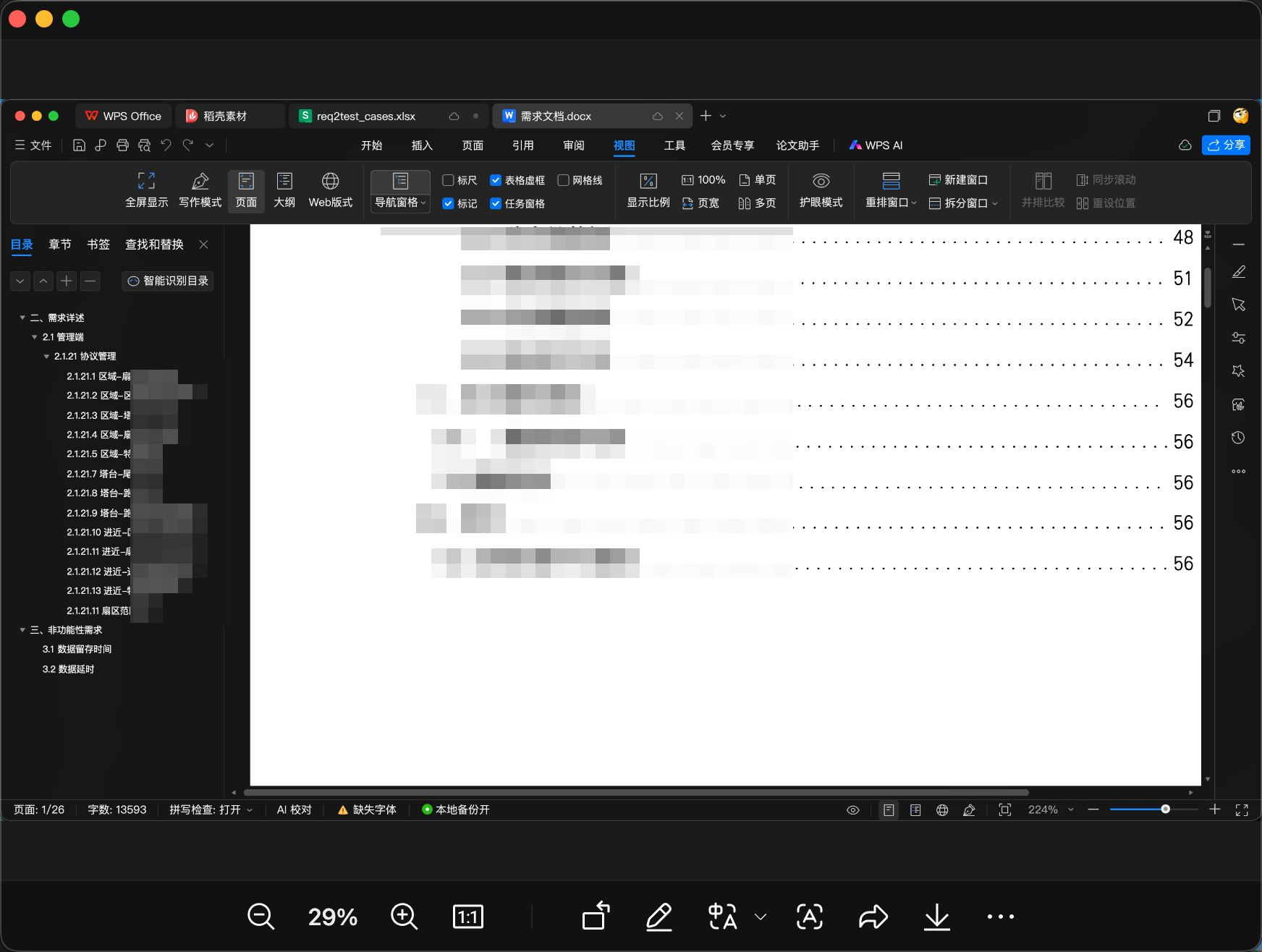Click the redo arrow icon
Viewport: 1262px width, 952px height.
188,145
